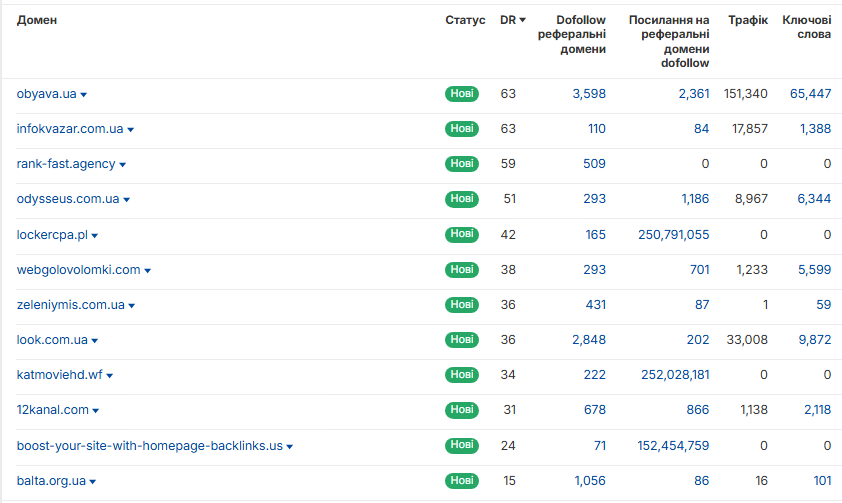This screenshot has width=842, height=503.
Task: Open 2,848 referring domains for look.com.ua
Action: point(589,340)
